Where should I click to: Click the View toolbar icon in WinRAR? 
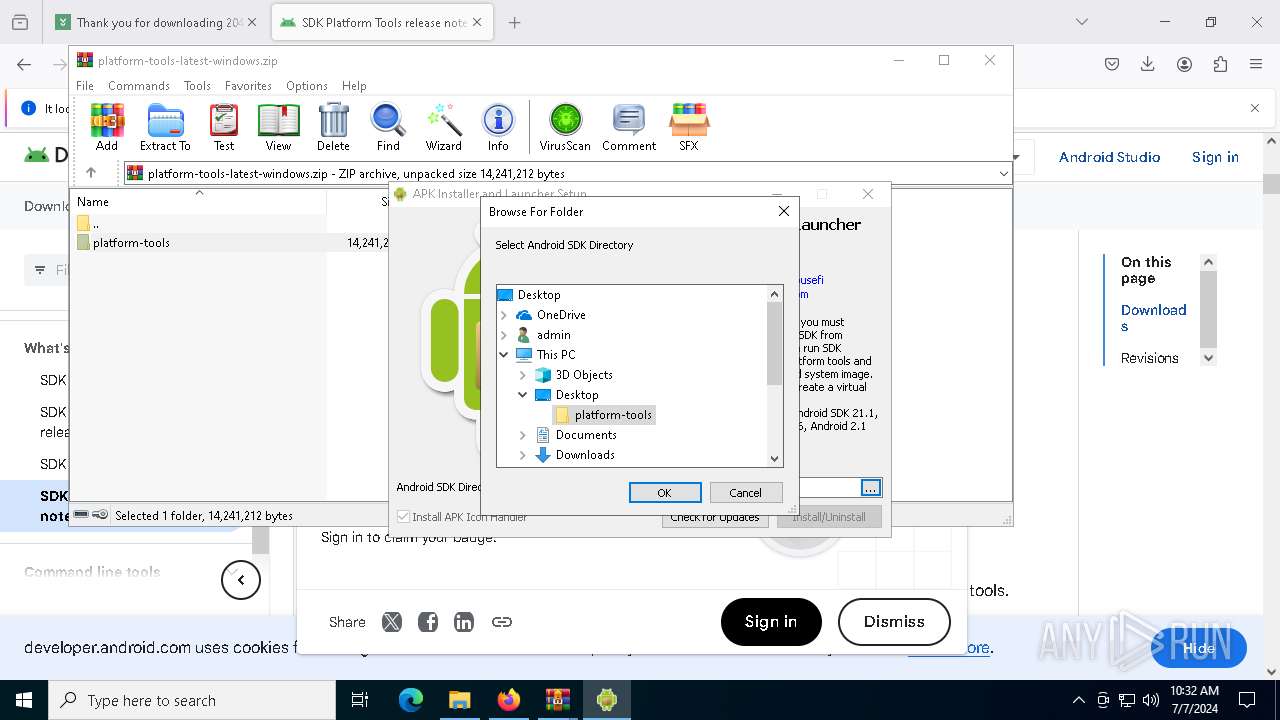pos(278,127)
